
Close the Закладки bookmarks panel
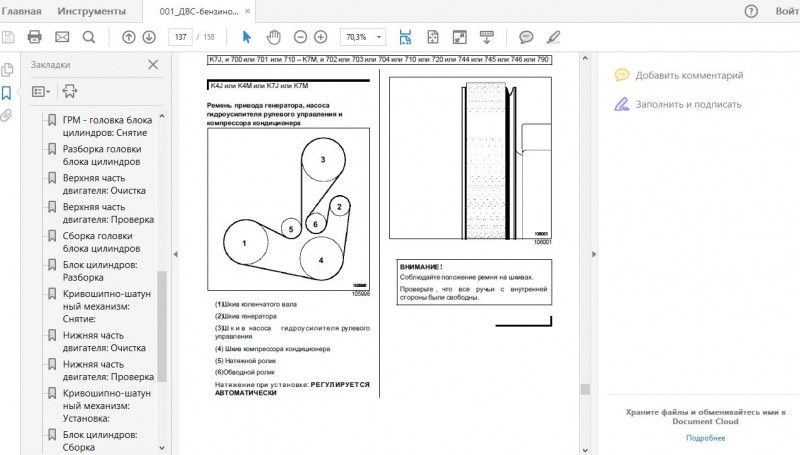pos(153,65)
